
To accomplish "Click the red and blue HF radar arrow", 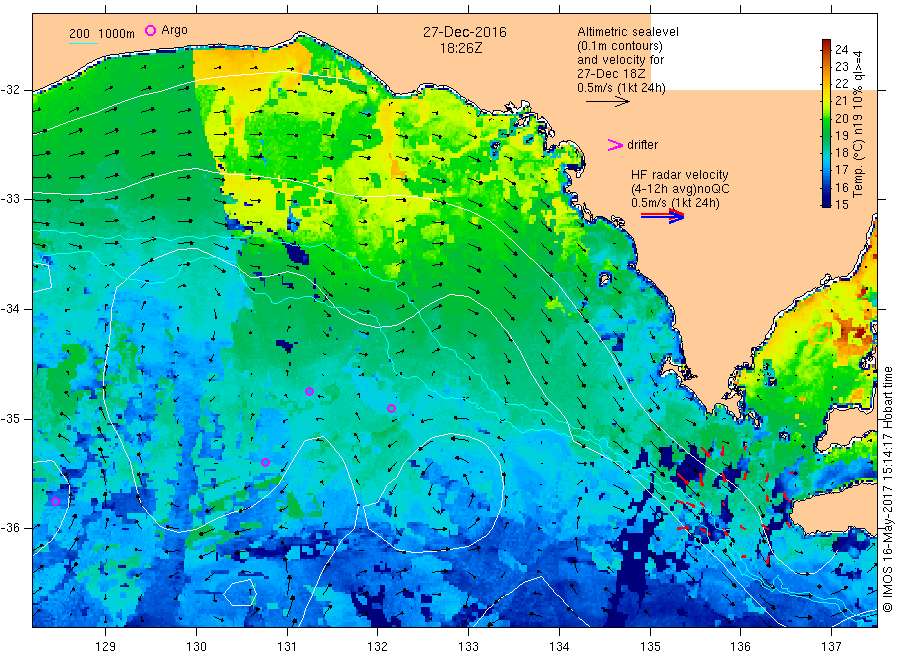I will click(662, 215).
